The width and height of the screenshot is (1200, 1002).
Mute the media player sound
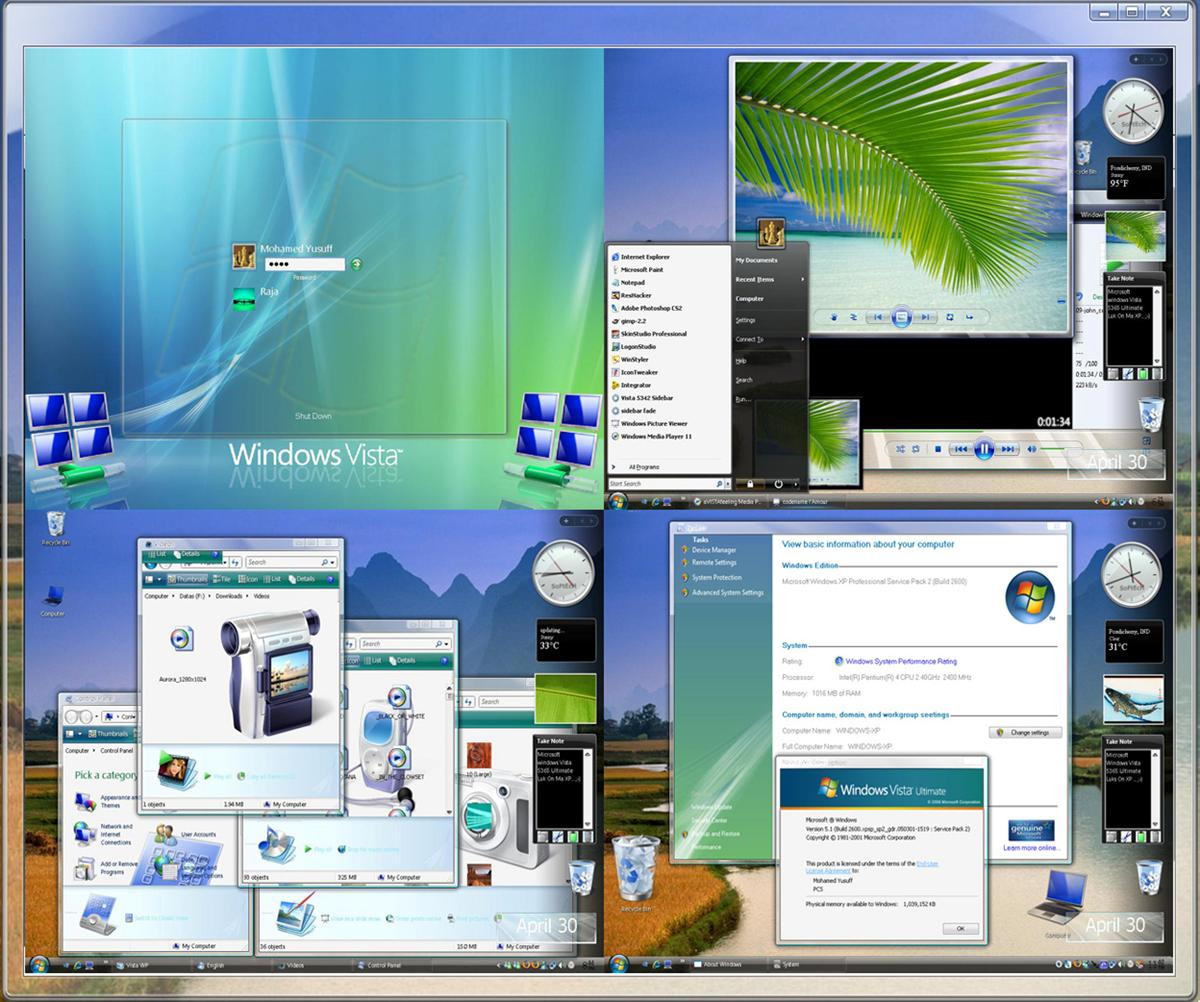[x=1030, y=450]
